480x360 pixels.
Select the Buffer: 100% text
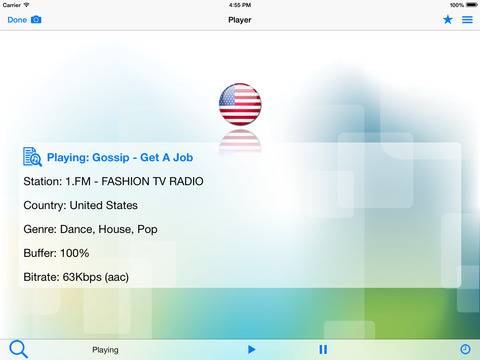click(56, 253)
